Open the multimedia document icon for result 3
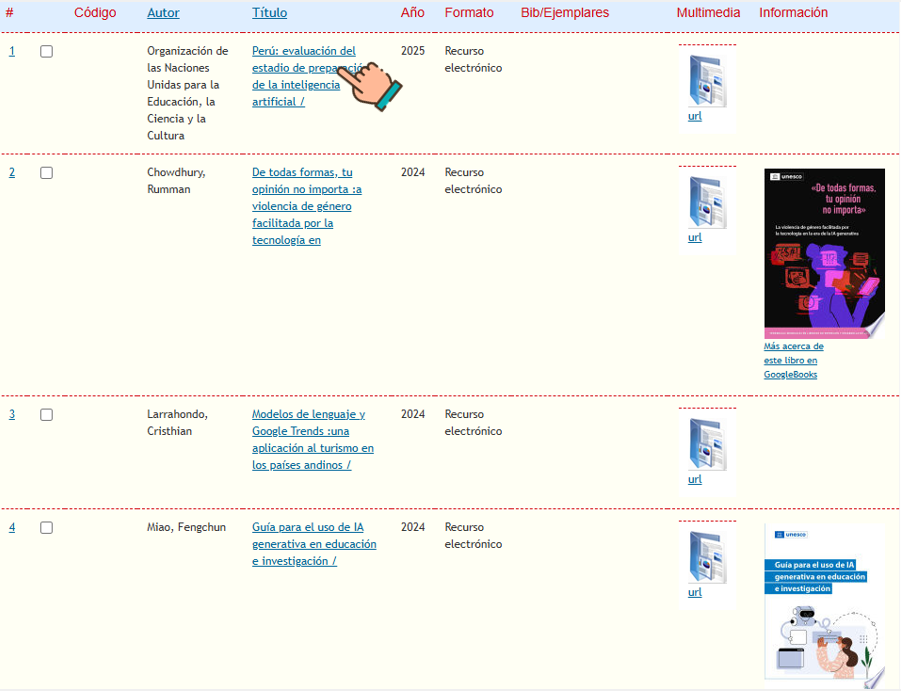This screenshot has height=691, width=901. [x=707, y=444]
